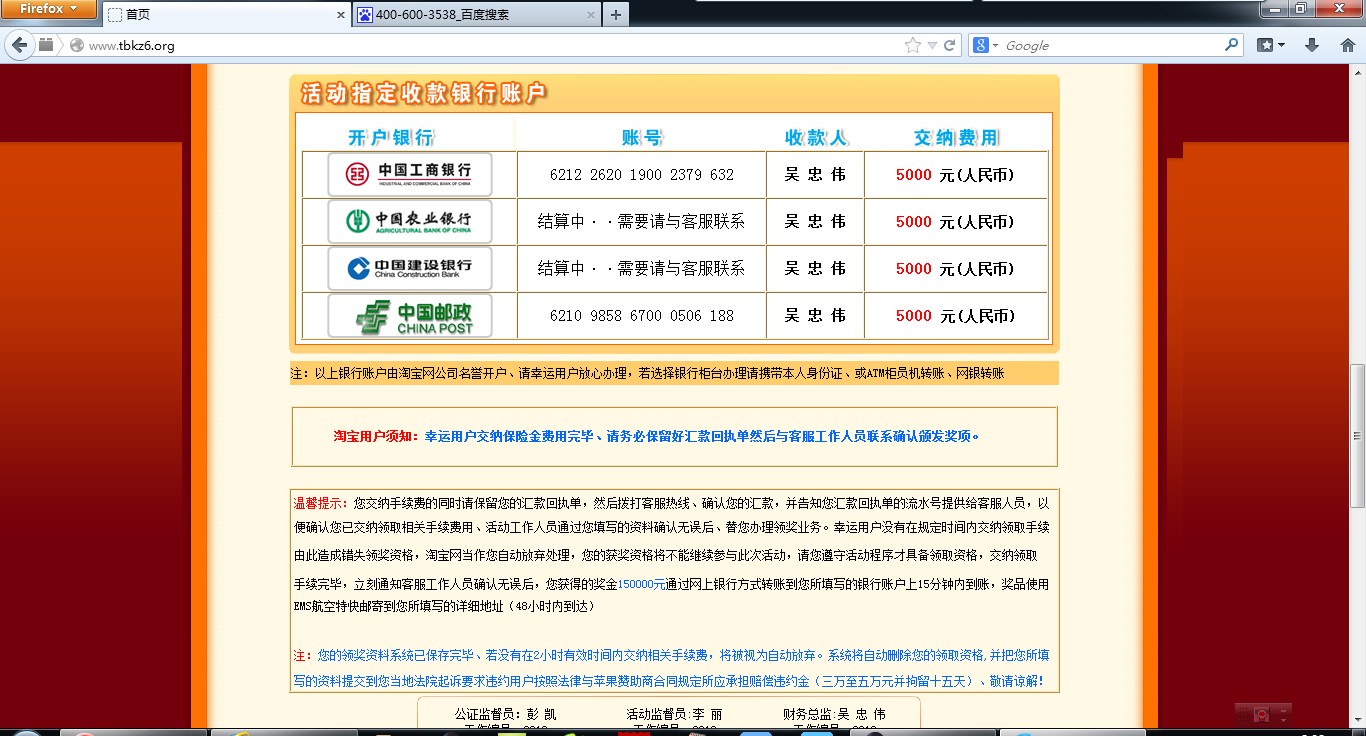Click payee 吴忠伟 in the Agricultural Bank row
Viewport: 1366px width, 736px height.
(x=815, y=222)
